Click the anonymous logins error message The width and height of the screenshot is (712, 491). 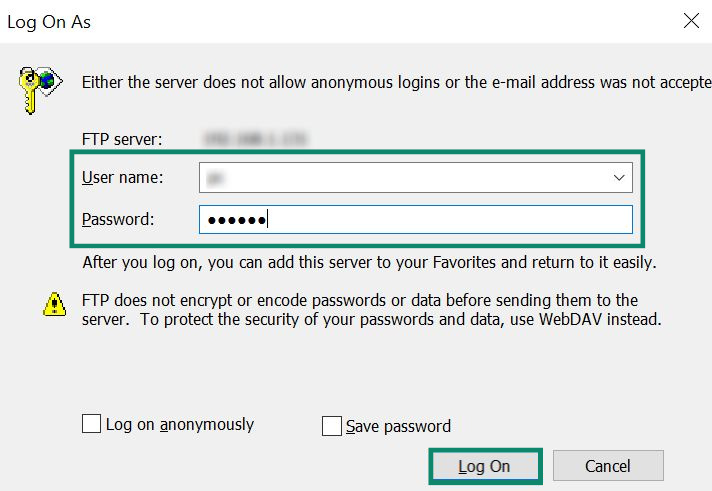[396, 83]
